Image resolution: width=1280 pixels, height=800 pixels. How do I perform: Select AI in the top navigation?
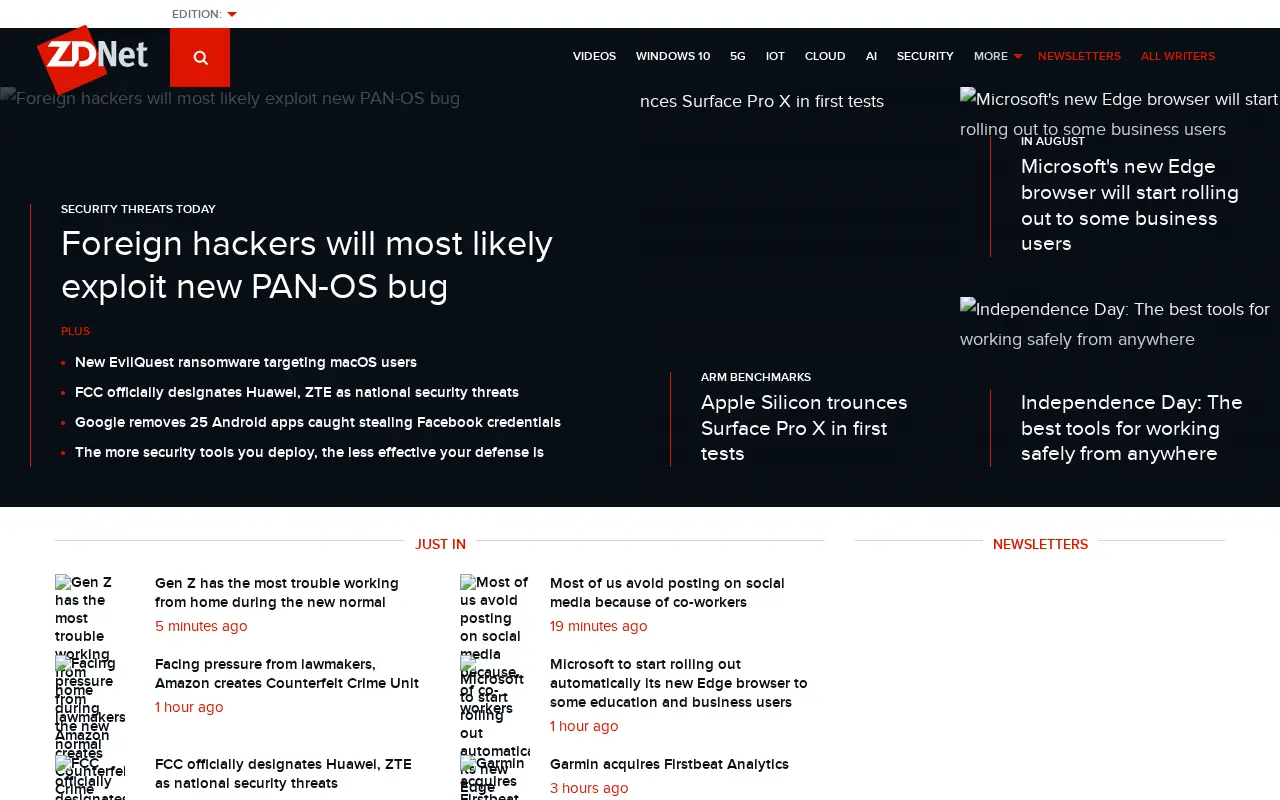[x=871, y=56]
